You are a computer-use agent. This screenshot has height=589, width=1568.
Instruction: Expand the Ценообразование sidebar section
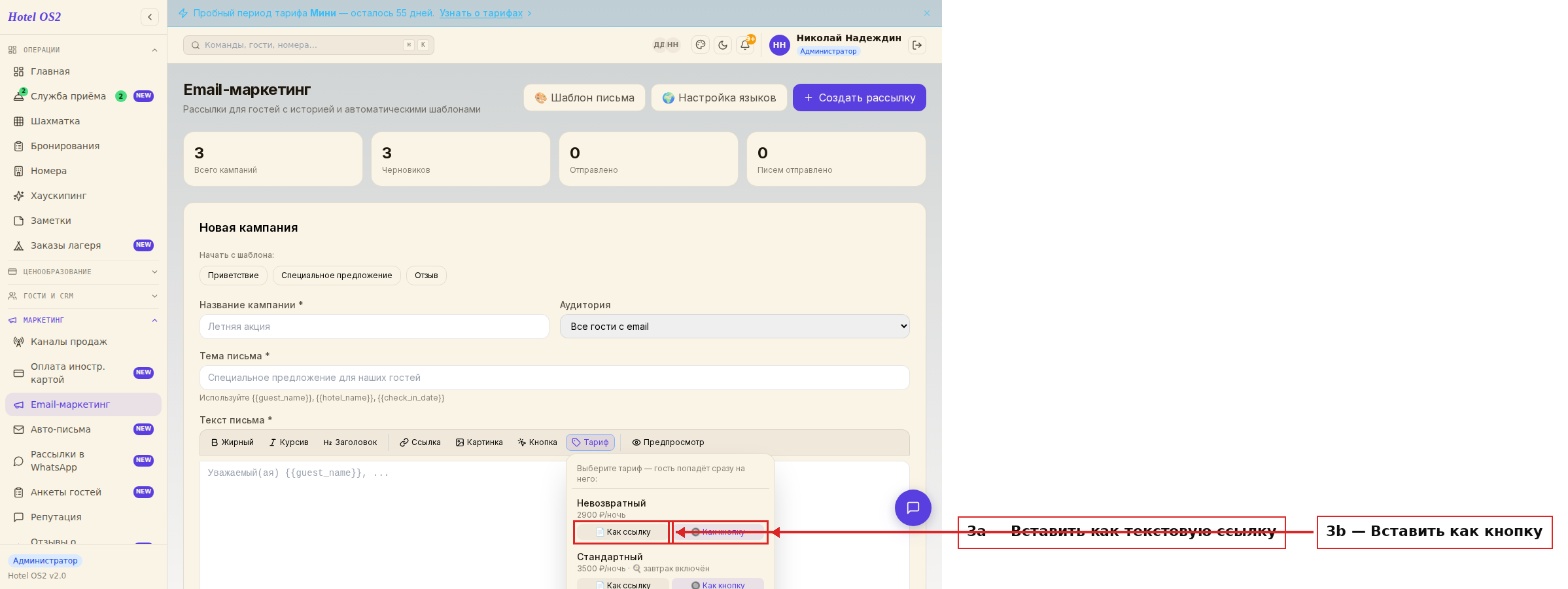click(x=83, y=272)
